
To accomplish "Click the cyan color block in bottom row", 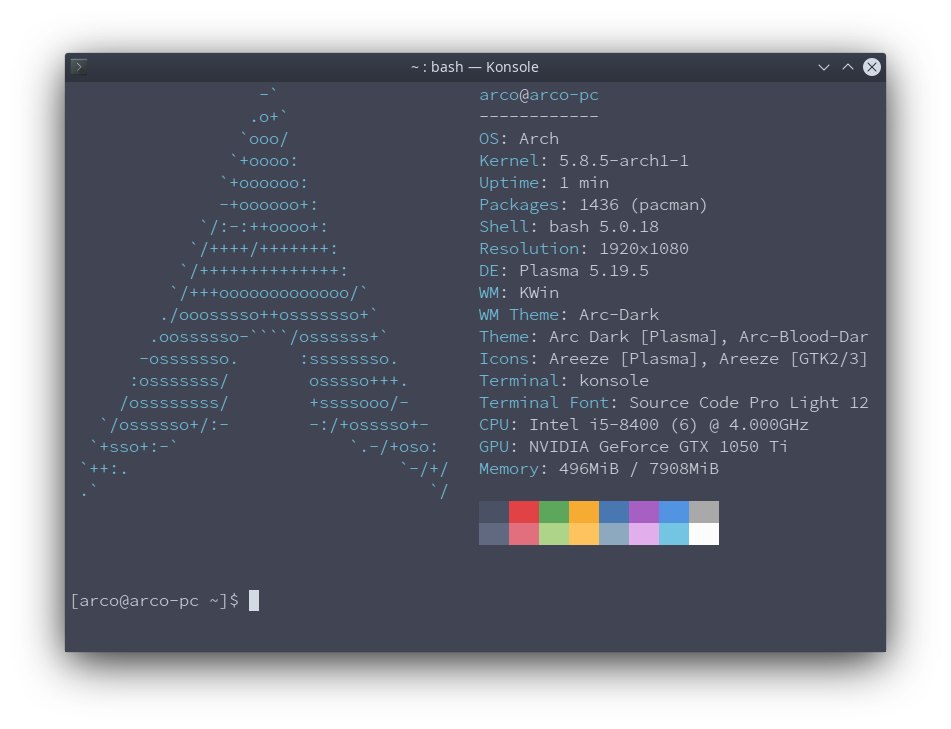I will 674,534.
